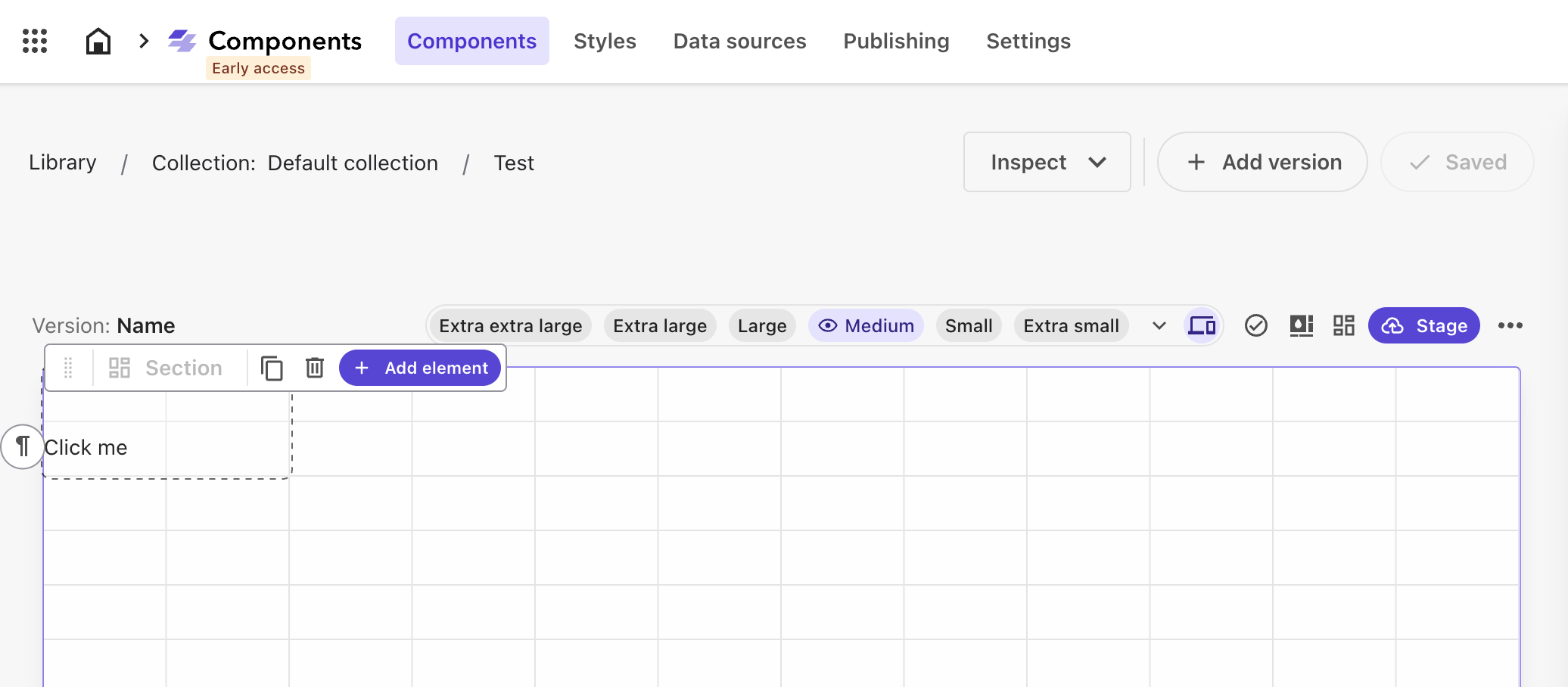
Task: Open the layout grid overlay icon
Action: pyautogui.click(x=1344, y=325)
